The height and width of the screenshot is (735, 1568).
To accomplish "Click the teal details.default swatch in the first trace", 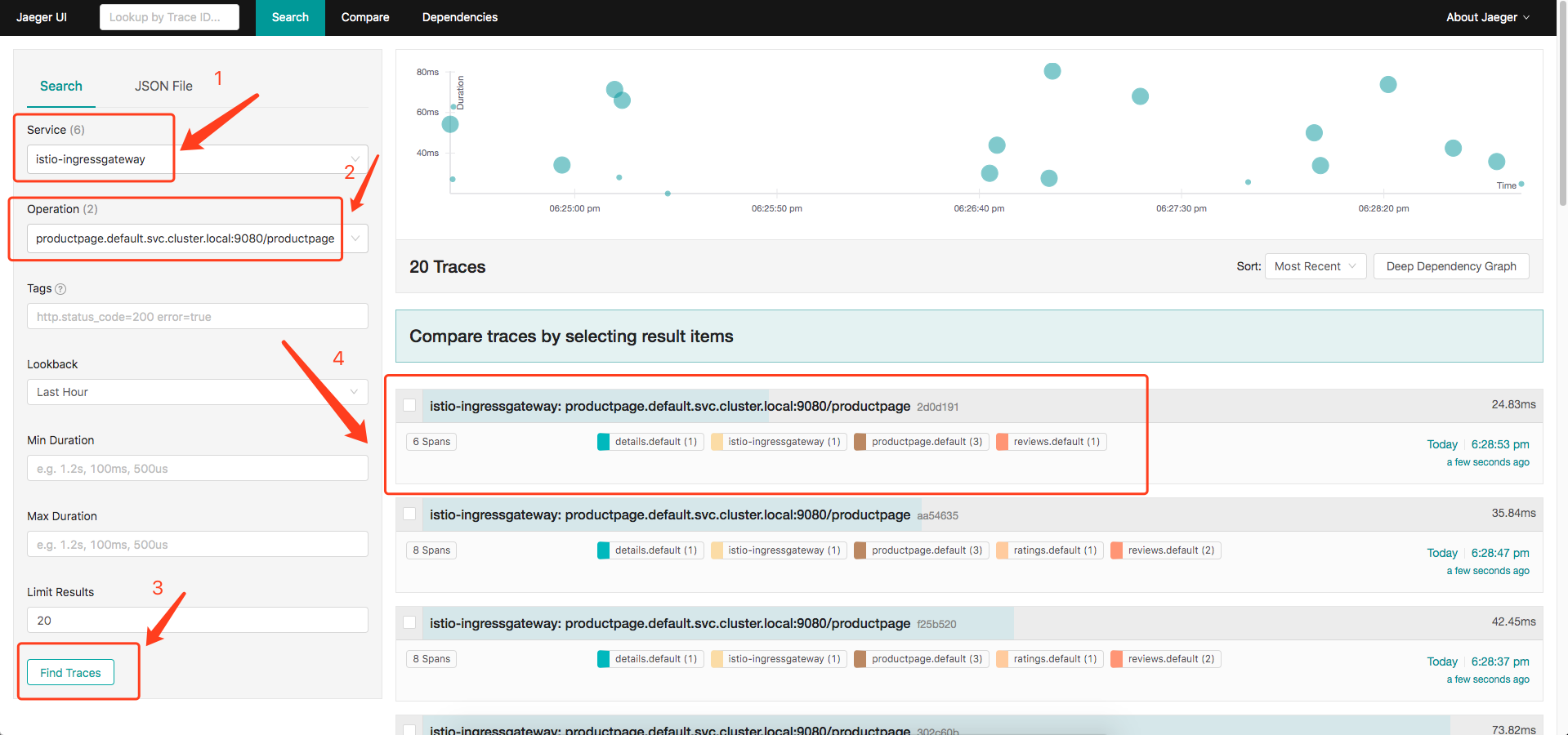I will pyautogui.click(x=603, y=442).
